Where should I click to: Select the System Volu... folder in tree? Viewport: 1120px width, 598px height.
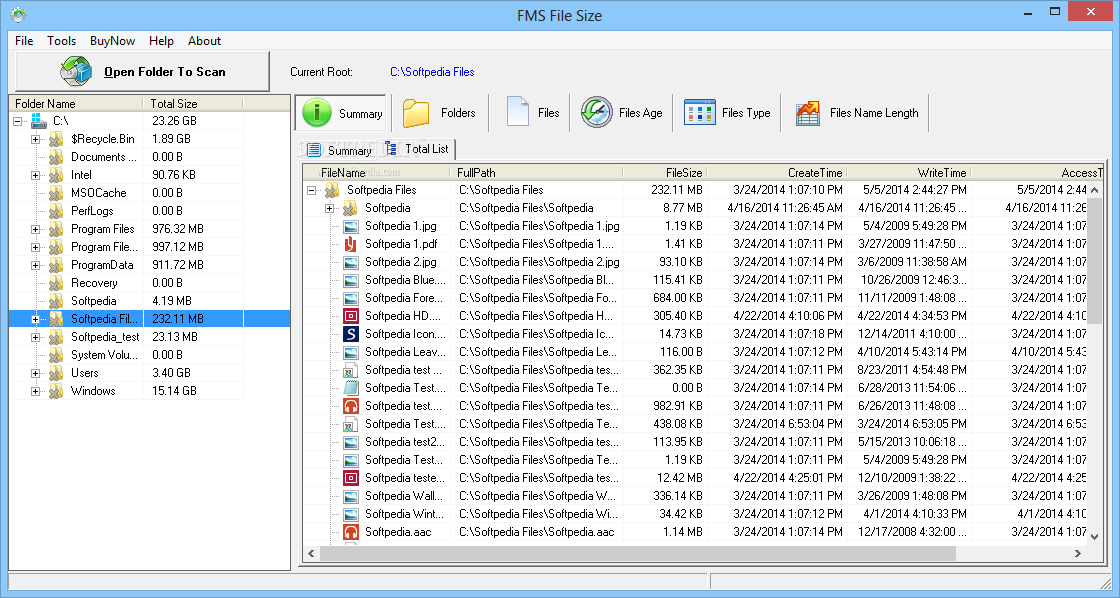(105, 355)
